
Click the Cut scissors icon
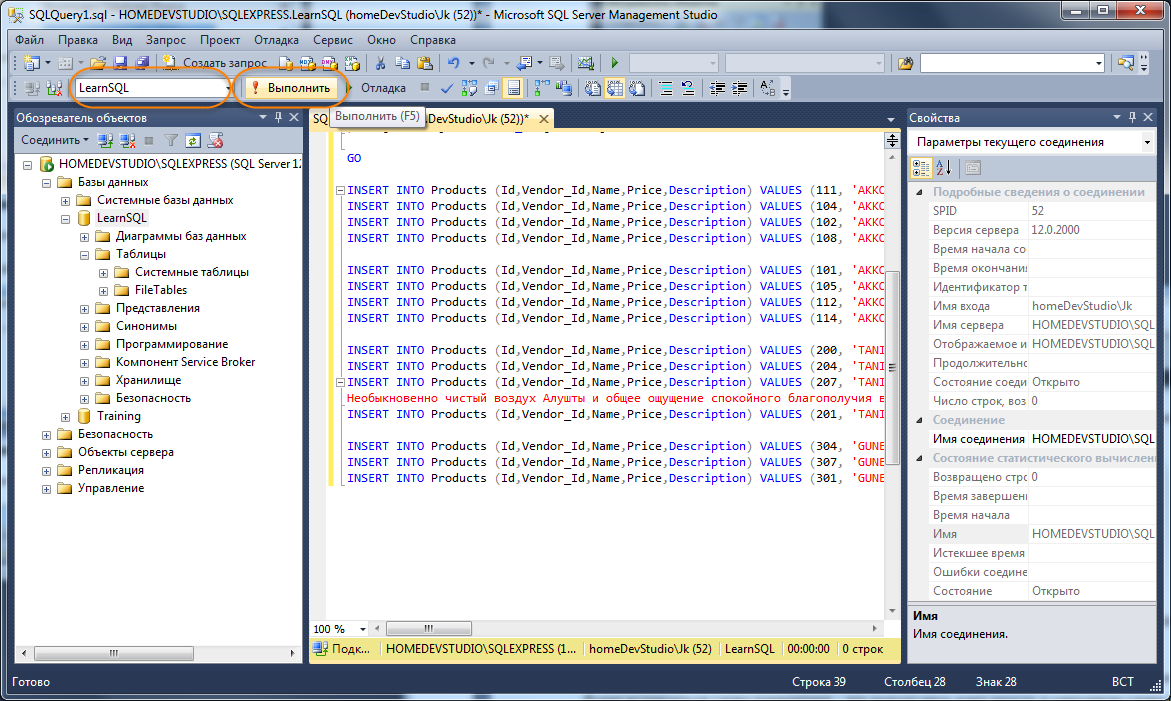click(380, 63)
